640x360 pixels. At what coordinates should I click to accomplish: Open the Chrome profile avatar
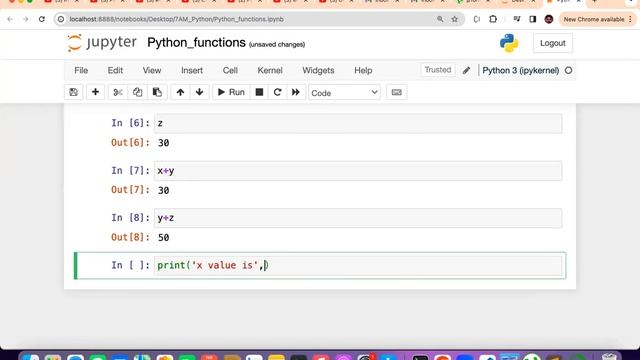[x=549, y=19]
